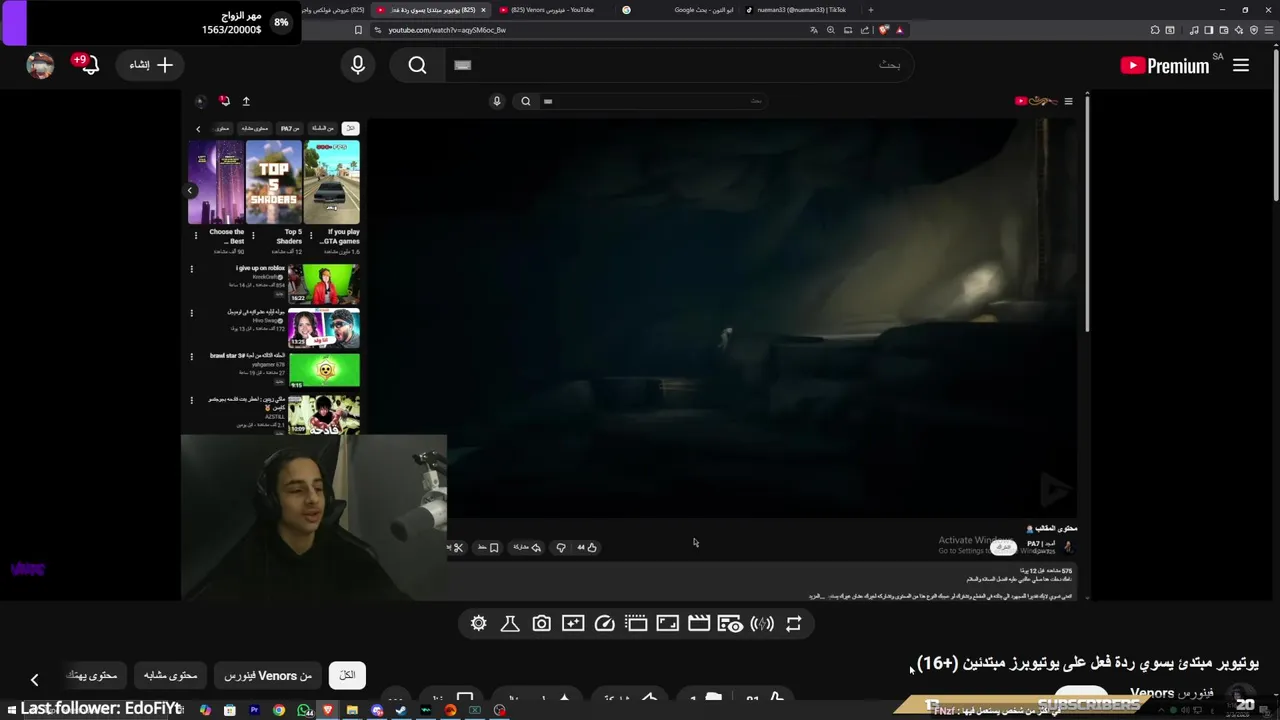Click the Brave shields lion icon
This screenshot has width=1280, height=720.
click(883, 30)
